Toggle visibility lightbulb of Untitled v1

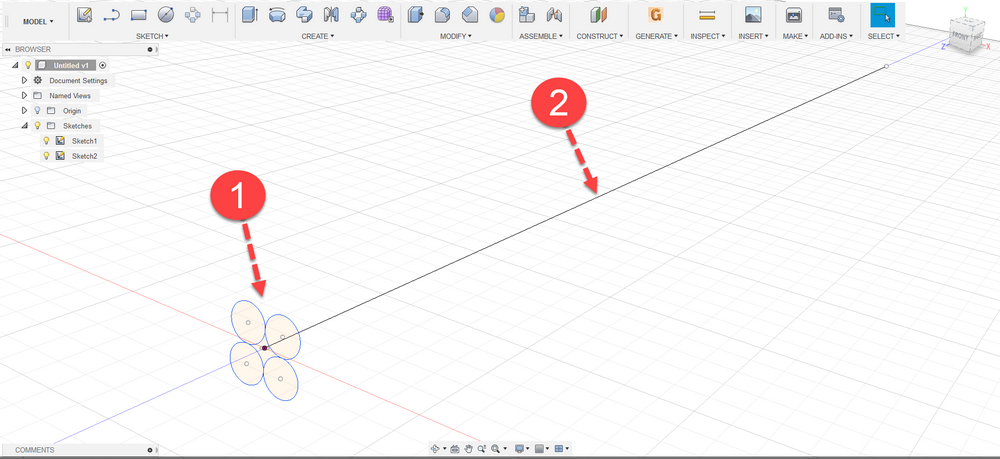tap(28, 65)
